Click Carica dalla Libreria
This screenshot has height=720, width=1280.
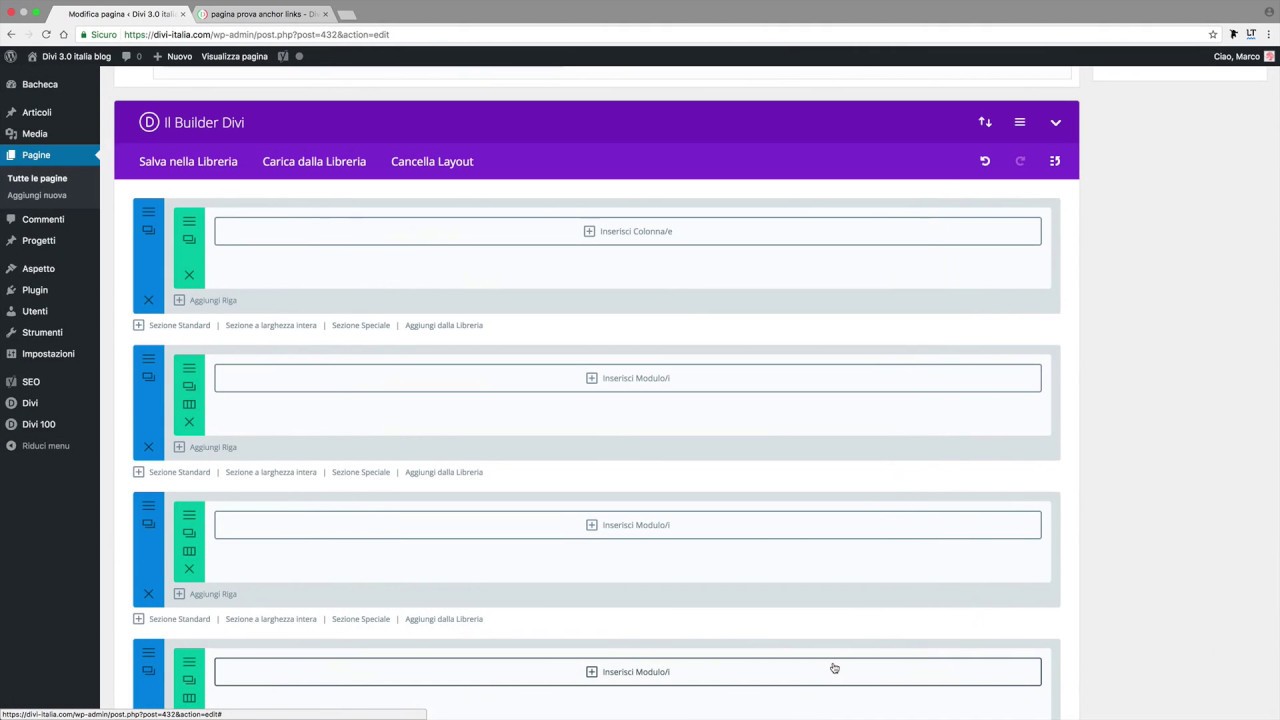314,161
